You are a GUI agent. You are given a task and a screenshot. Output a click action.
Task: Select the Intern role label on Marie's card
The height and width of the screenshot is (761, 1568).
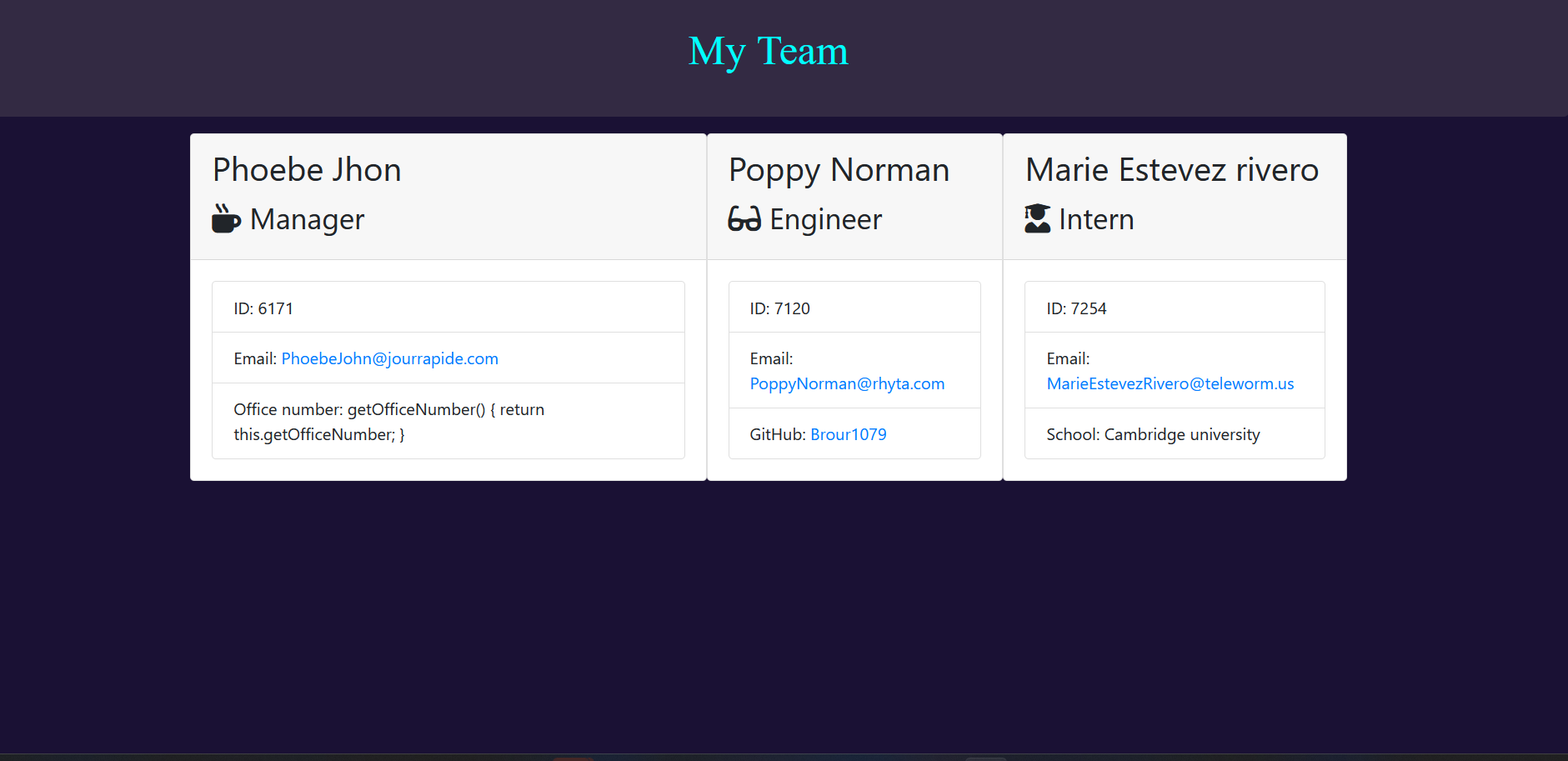(x=1095, y=219)
